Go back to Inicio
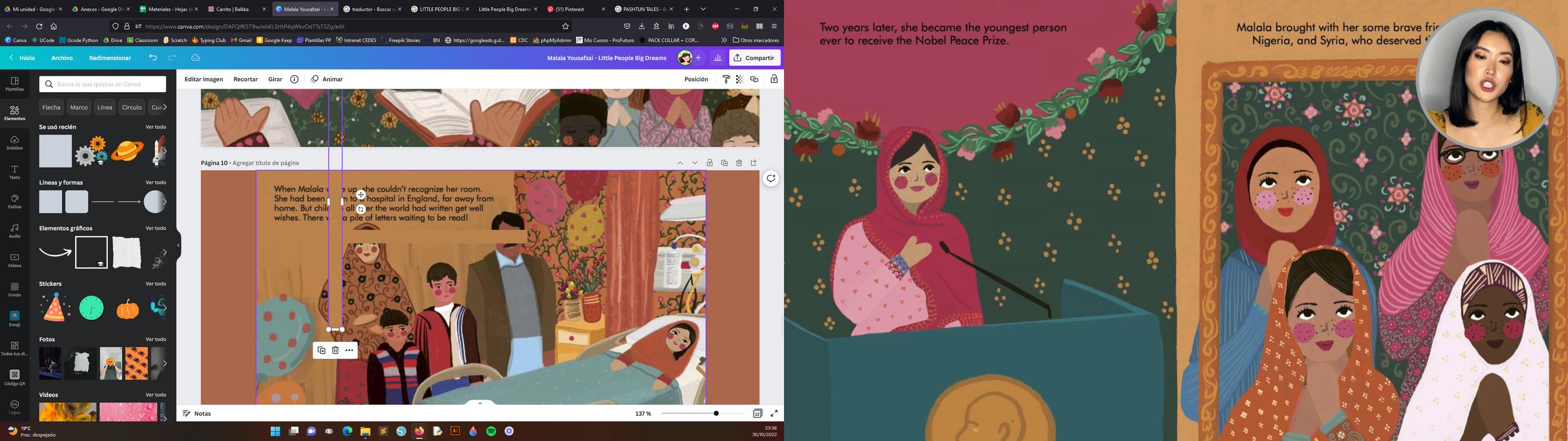The height and width of the screenshot is (441, 1568). click(23, 58)
